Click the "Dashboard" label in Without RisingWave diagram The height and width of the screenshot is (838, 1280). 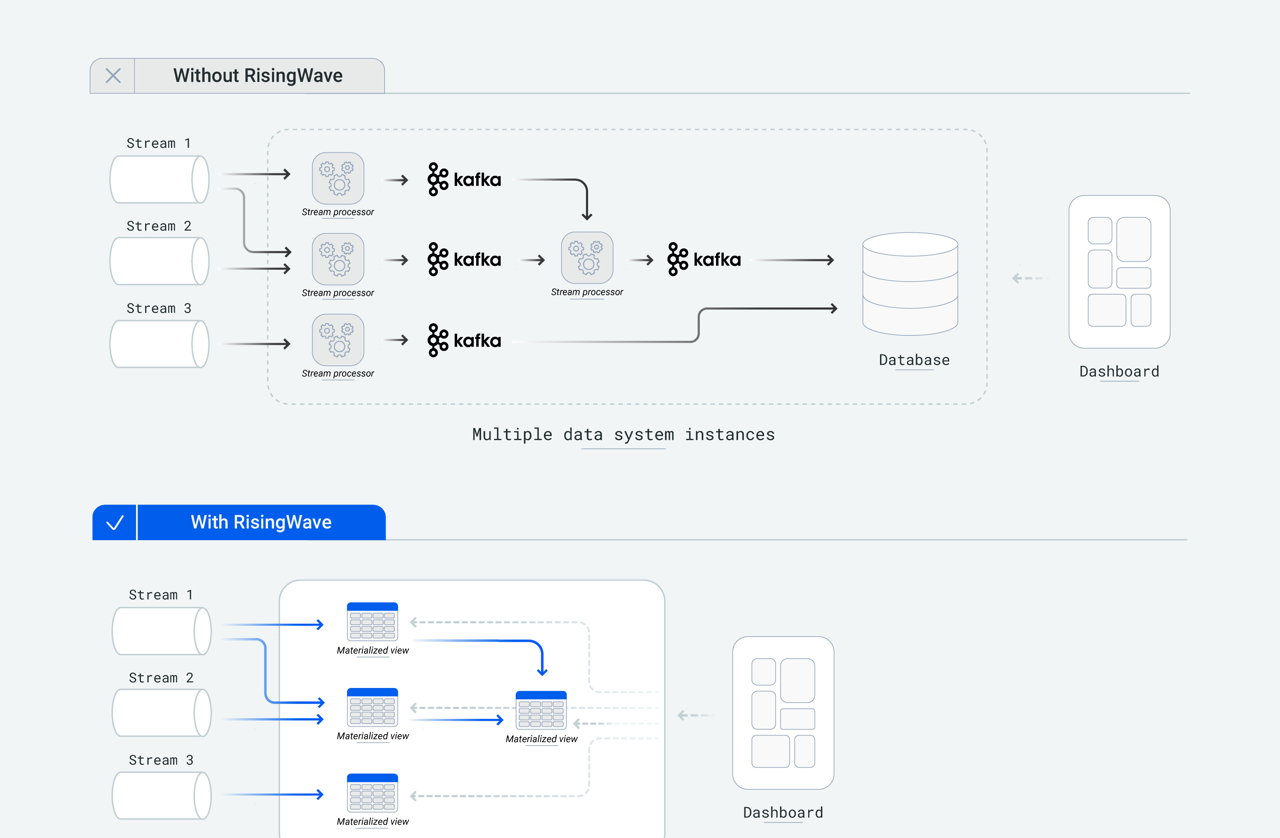[1119, 371]
